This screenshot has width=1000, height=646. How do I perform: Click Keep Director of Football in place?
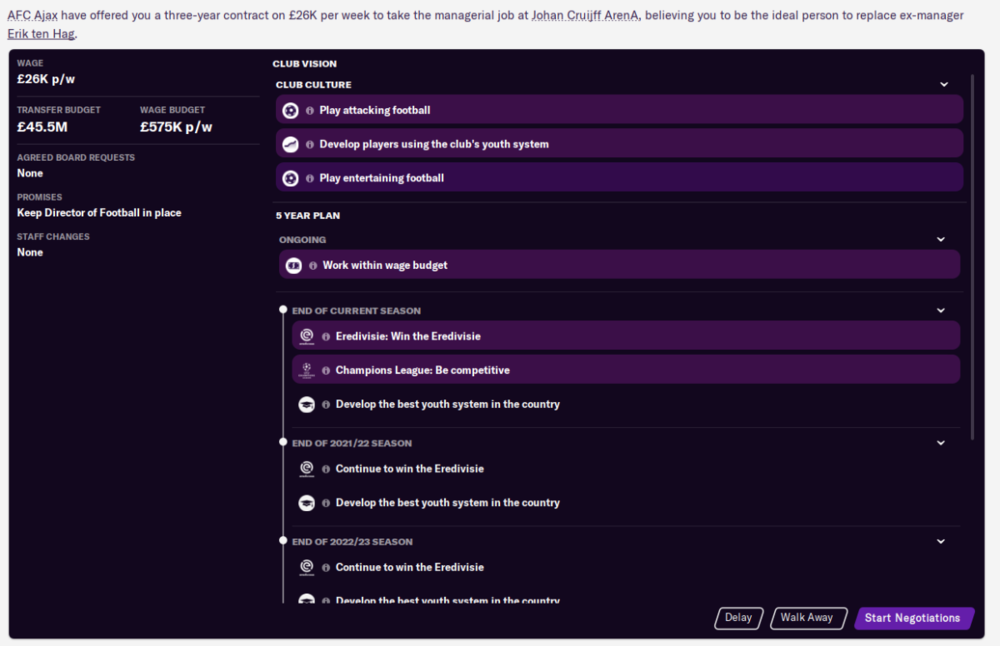click(x=99, y=213)
